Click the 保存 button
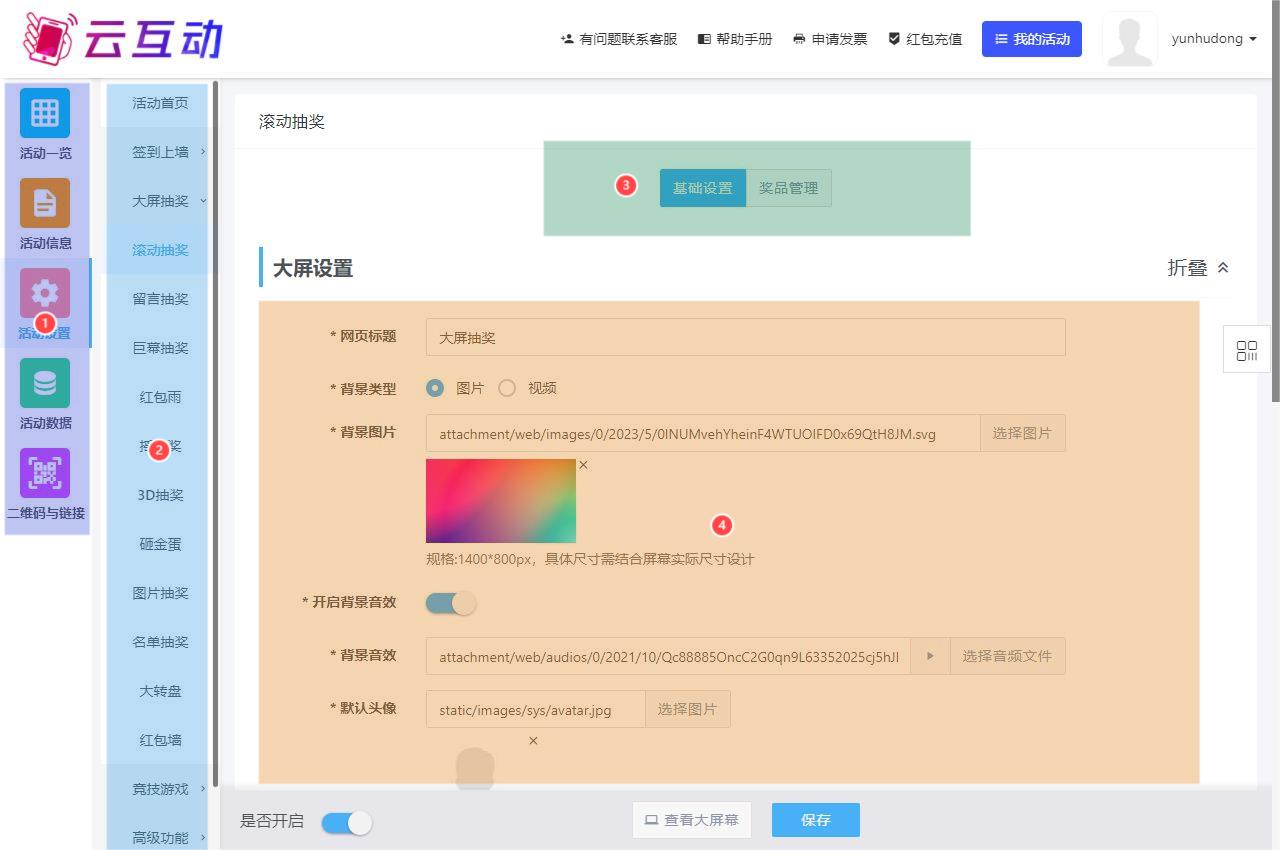 pyautogui.click(x=815, y=820)
